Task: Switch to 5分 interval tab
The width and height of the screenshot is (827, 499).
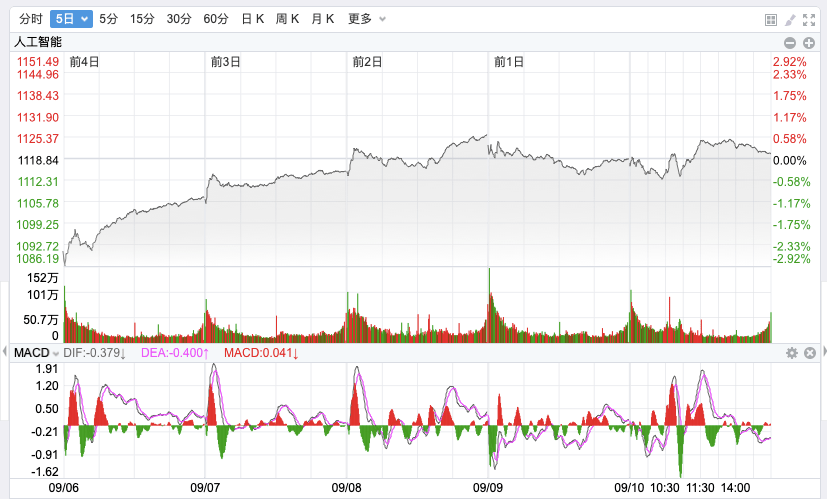Action: coord(108,19)
